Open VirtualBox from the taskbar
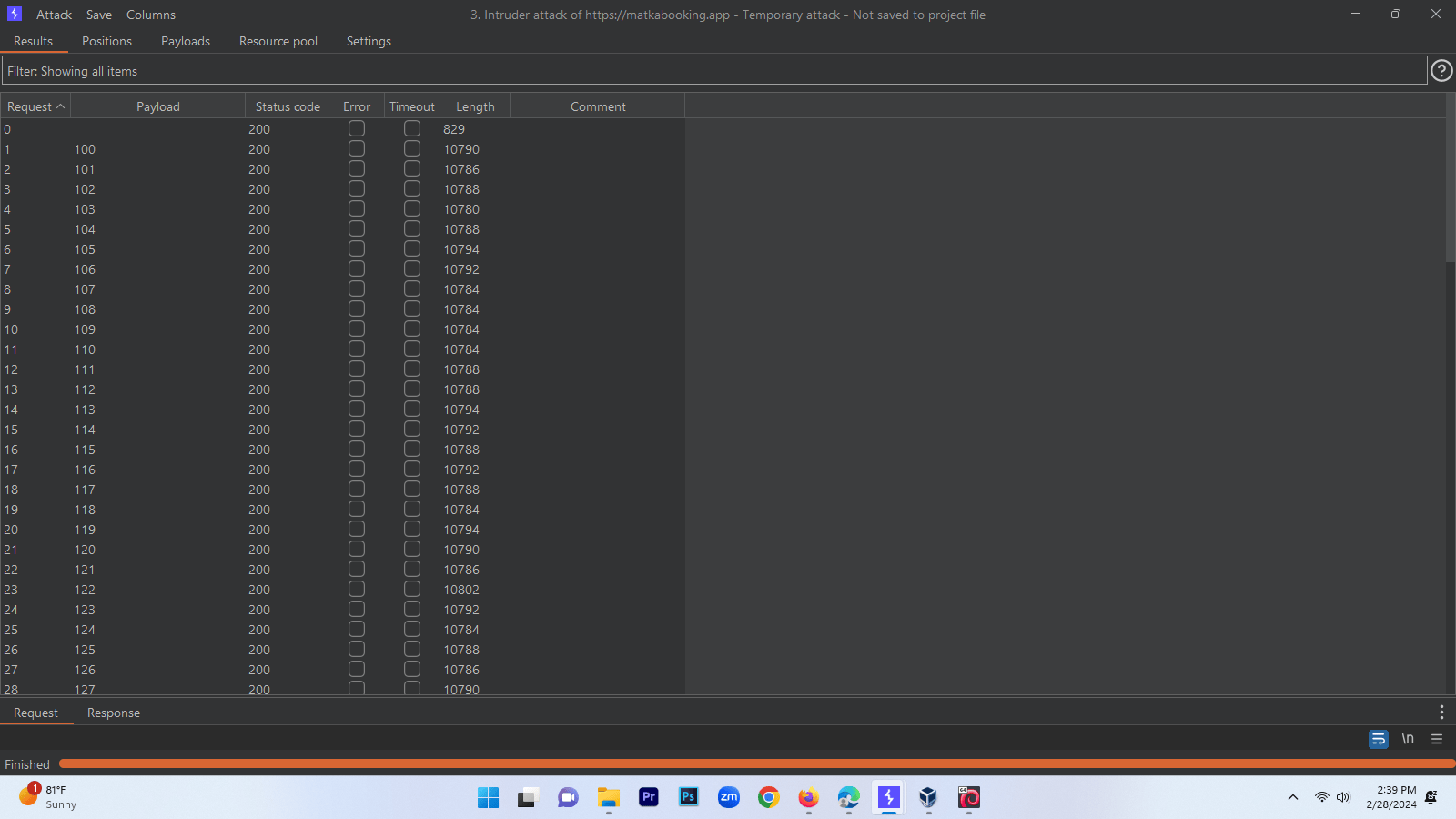This screenshot has width=1456, height=819. (928, 798)
